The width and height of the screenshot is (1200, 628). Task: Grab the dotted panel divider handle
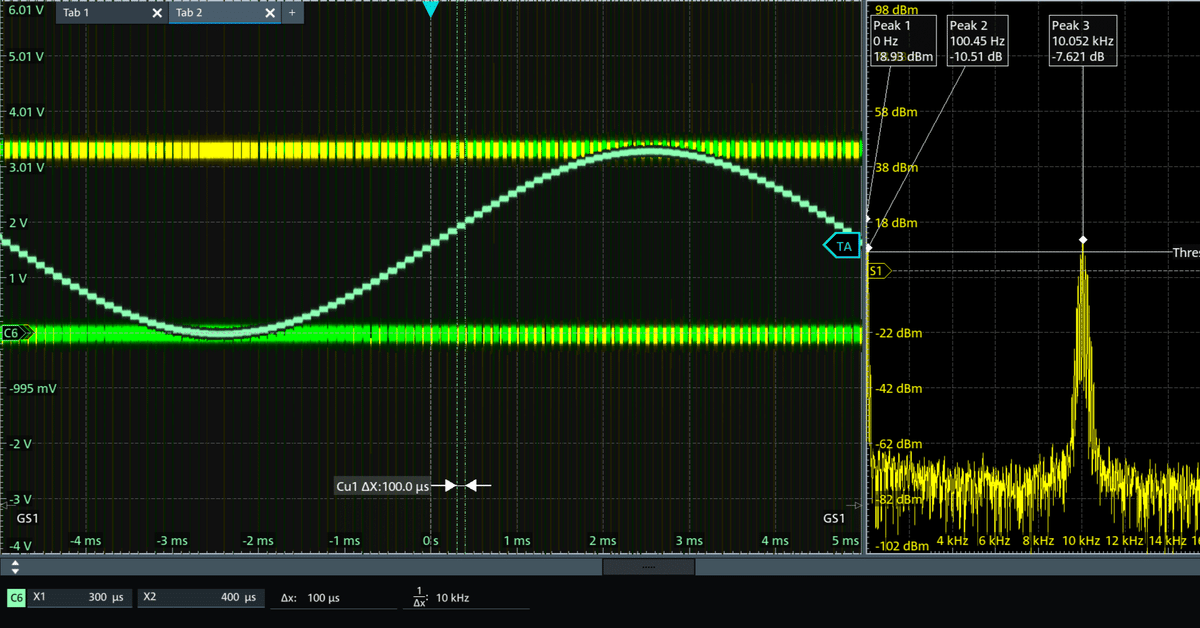click(648, 567)
